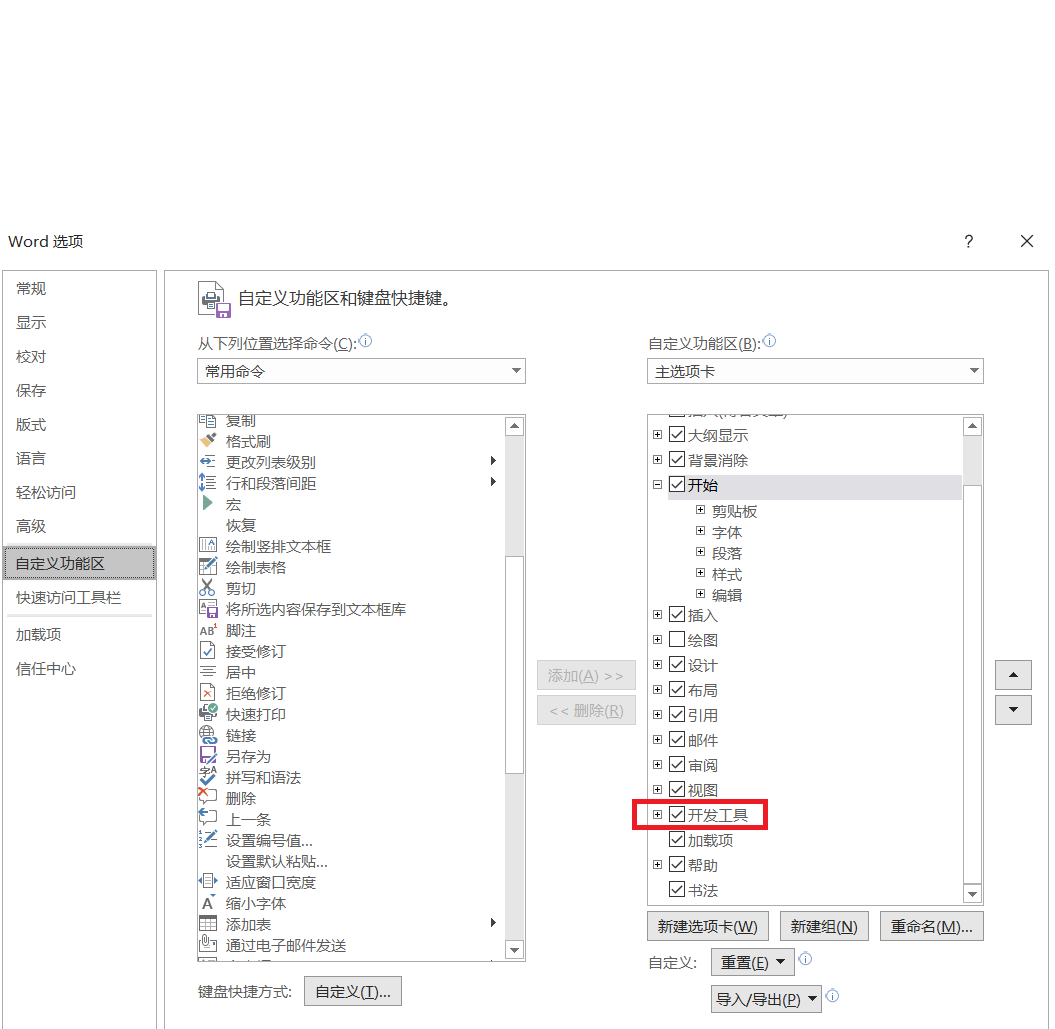
Task: Click the 删除 delete comment icon
Action: click(x=208, y=797)
